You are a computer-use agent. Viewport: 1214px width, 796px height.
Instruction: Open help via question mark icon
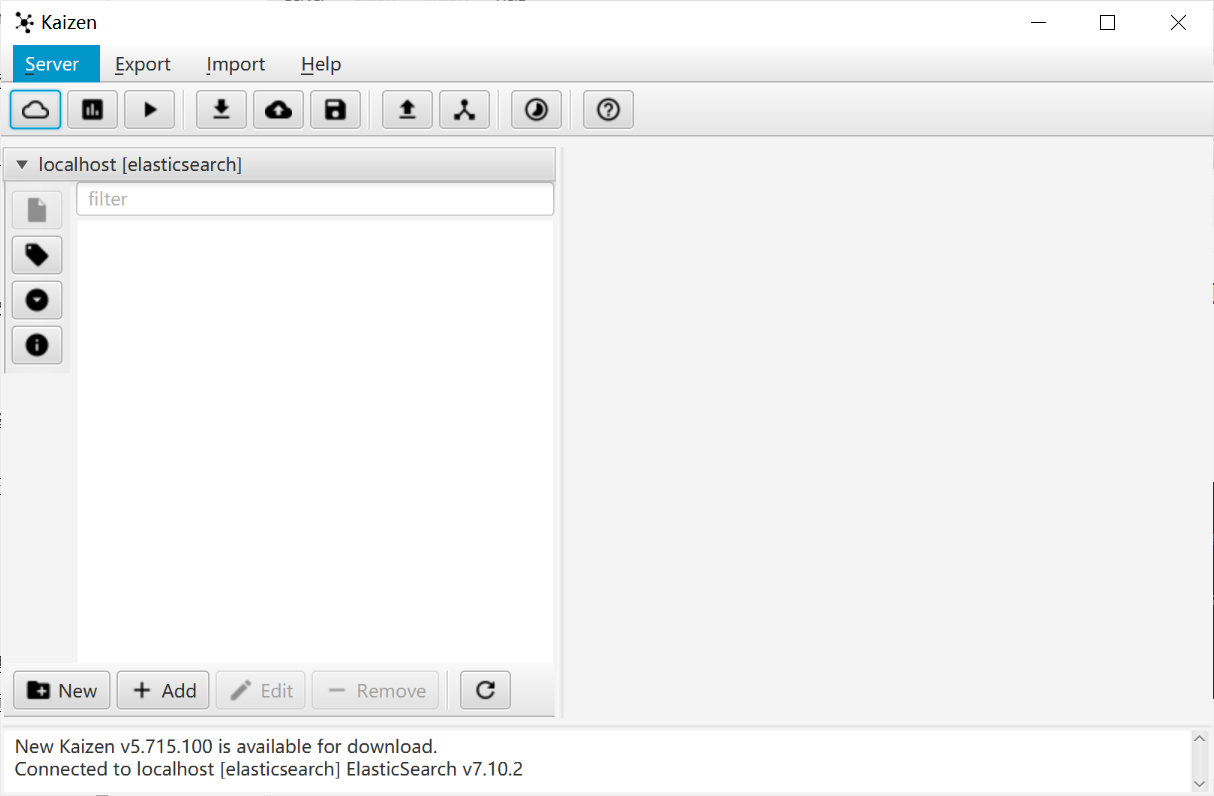608,110
